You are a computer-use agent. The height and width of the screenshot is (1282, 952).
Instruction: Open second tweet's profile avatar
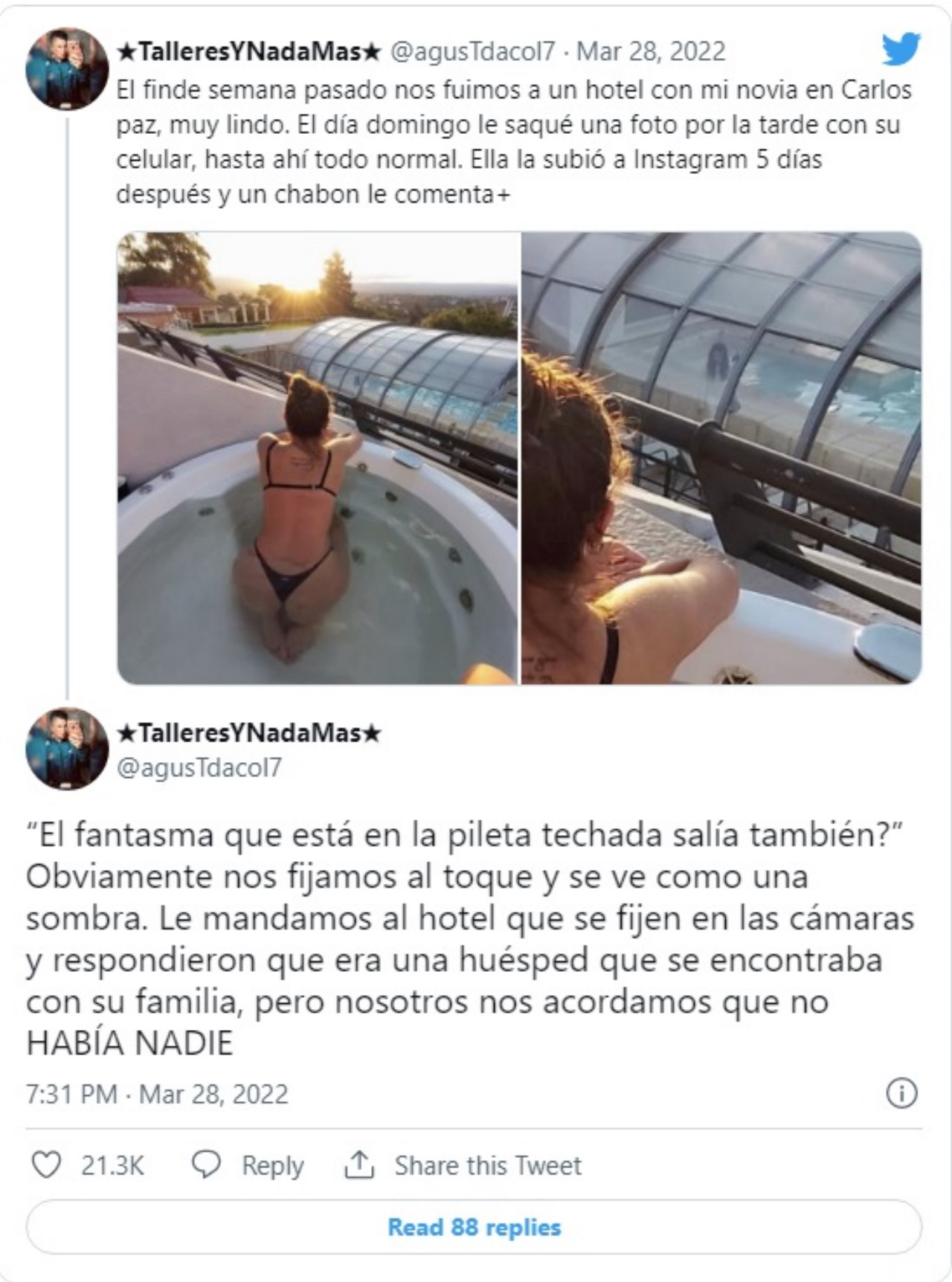click(x=67, y=748)
